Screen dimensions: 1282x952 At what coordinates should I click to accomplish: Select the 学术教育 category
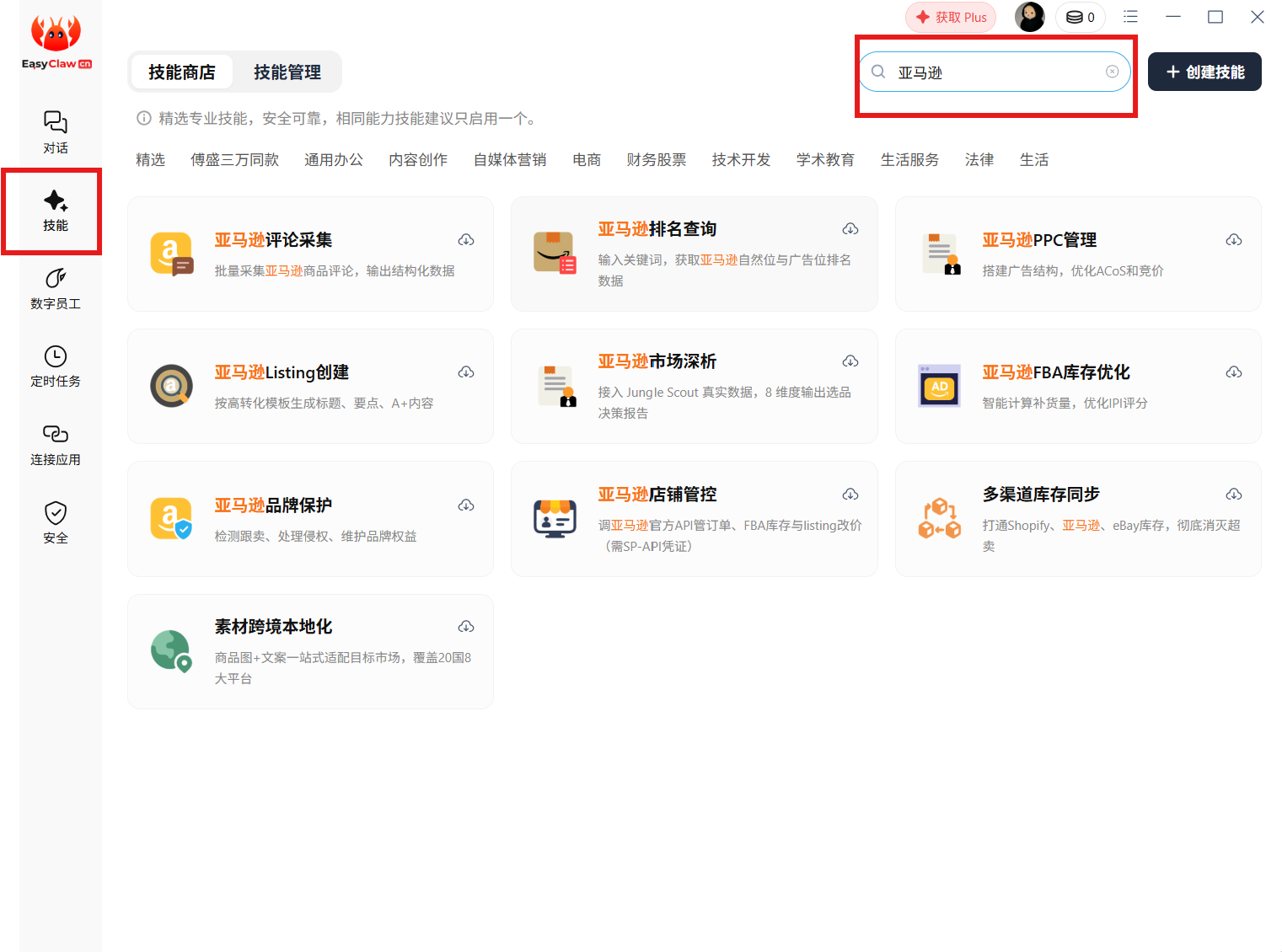825,160
